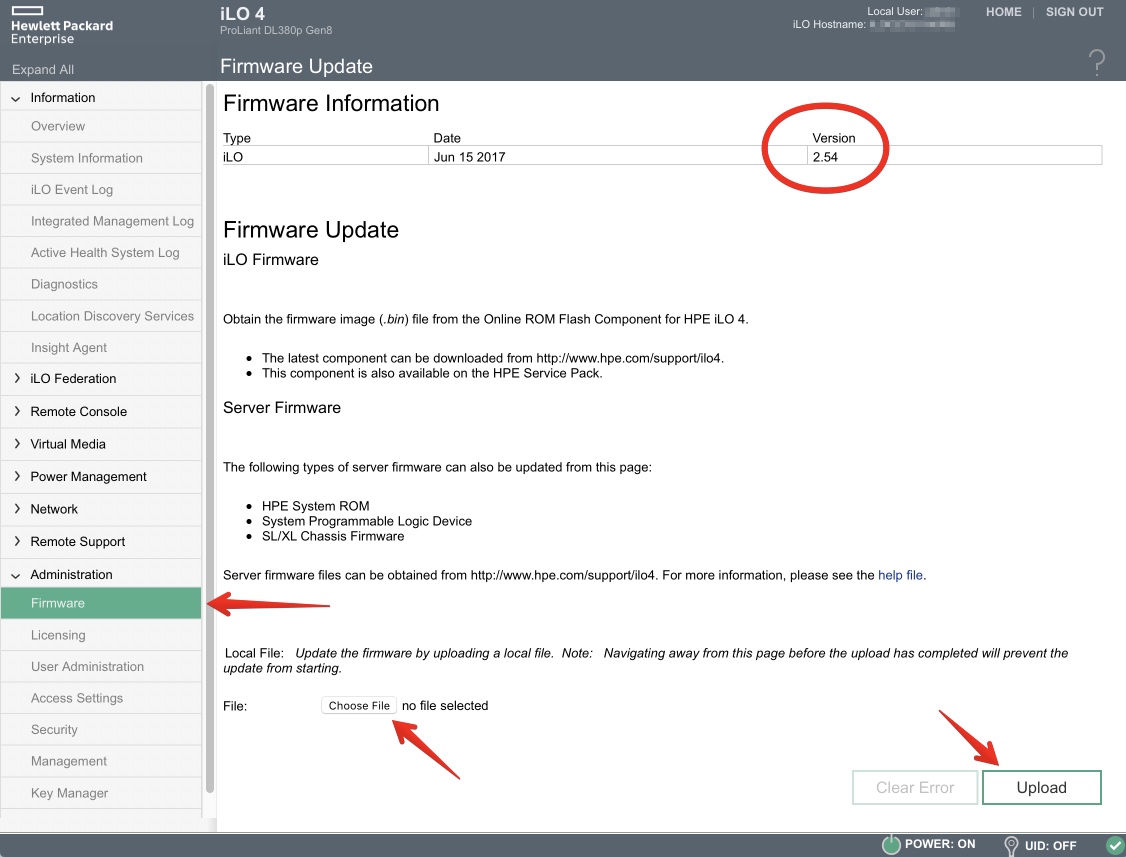Click the UID indicator icon
Viewport: 1126px width, 857px height.
1011,845
